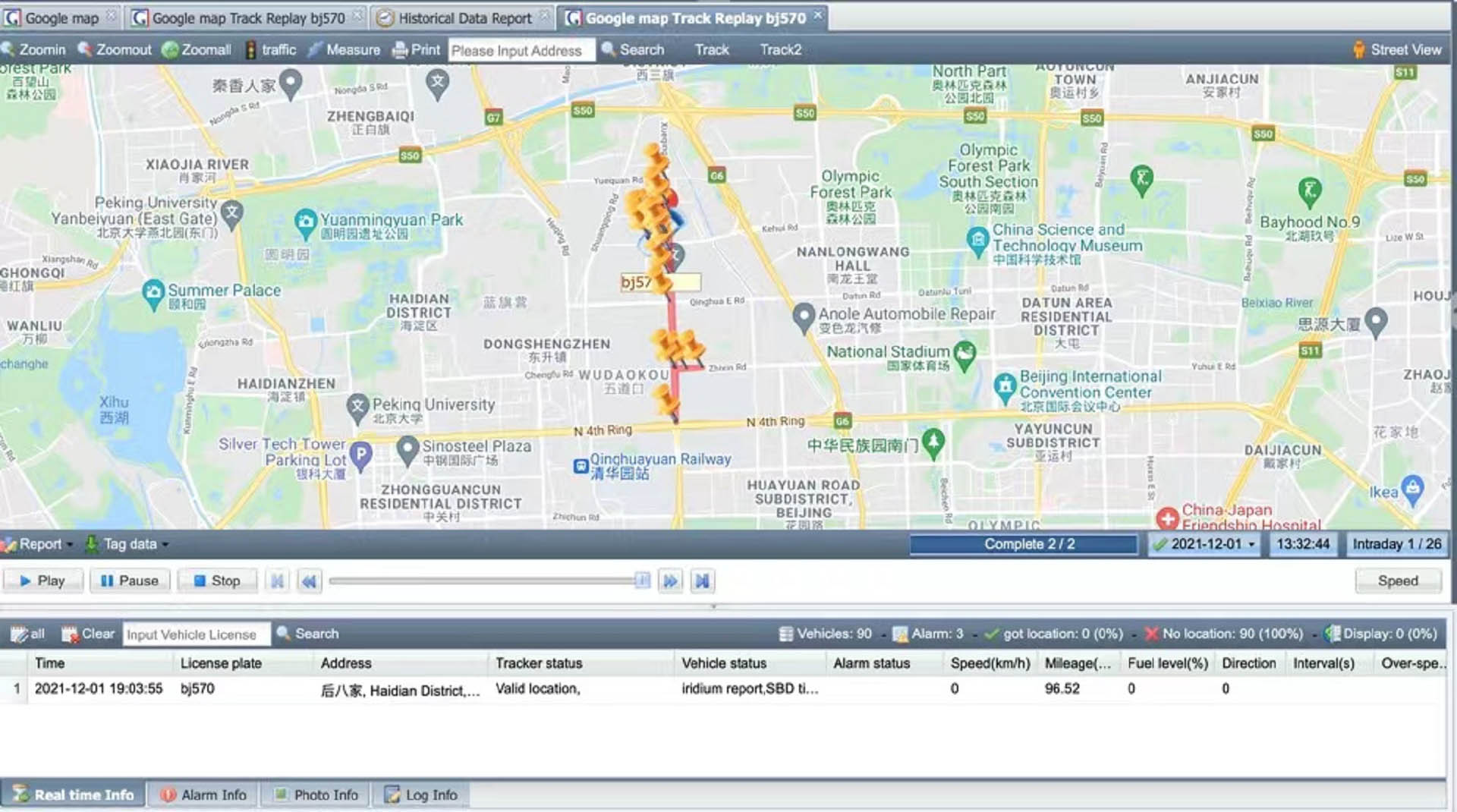
Task: Open the Tag data dropdown
Action: 127,544
